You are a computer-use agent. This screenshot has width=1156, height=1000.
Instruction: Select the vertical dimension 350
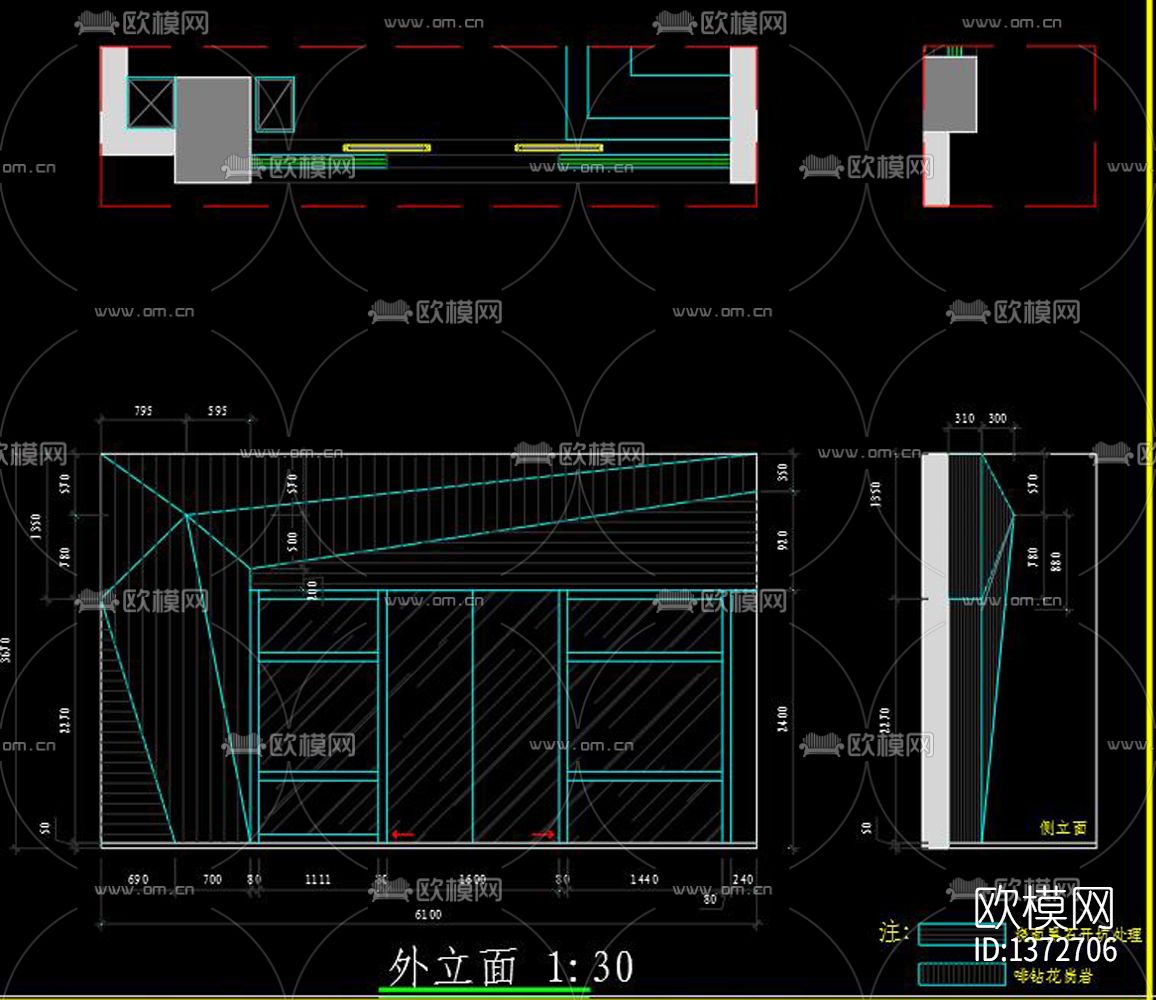pos(782,472)
